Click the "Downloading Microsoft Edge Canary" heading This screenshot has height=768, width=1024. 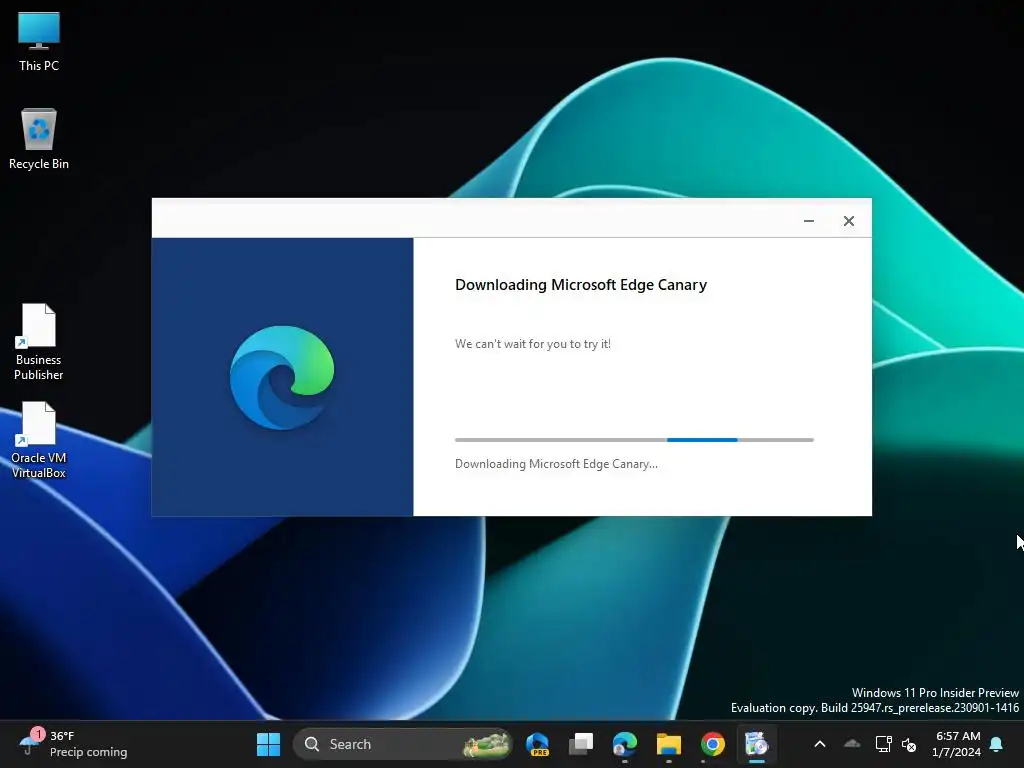(581, 285)
